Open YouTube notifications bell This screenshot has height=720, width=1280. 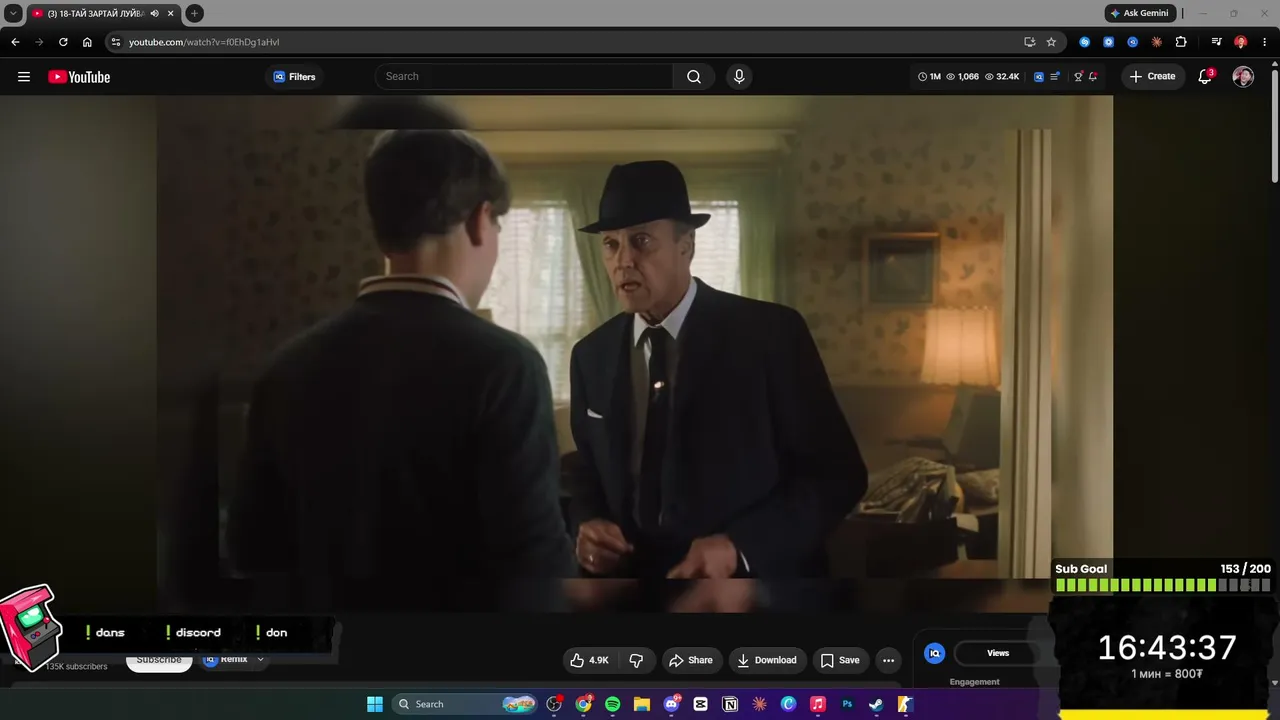[x=1205, y=77]
